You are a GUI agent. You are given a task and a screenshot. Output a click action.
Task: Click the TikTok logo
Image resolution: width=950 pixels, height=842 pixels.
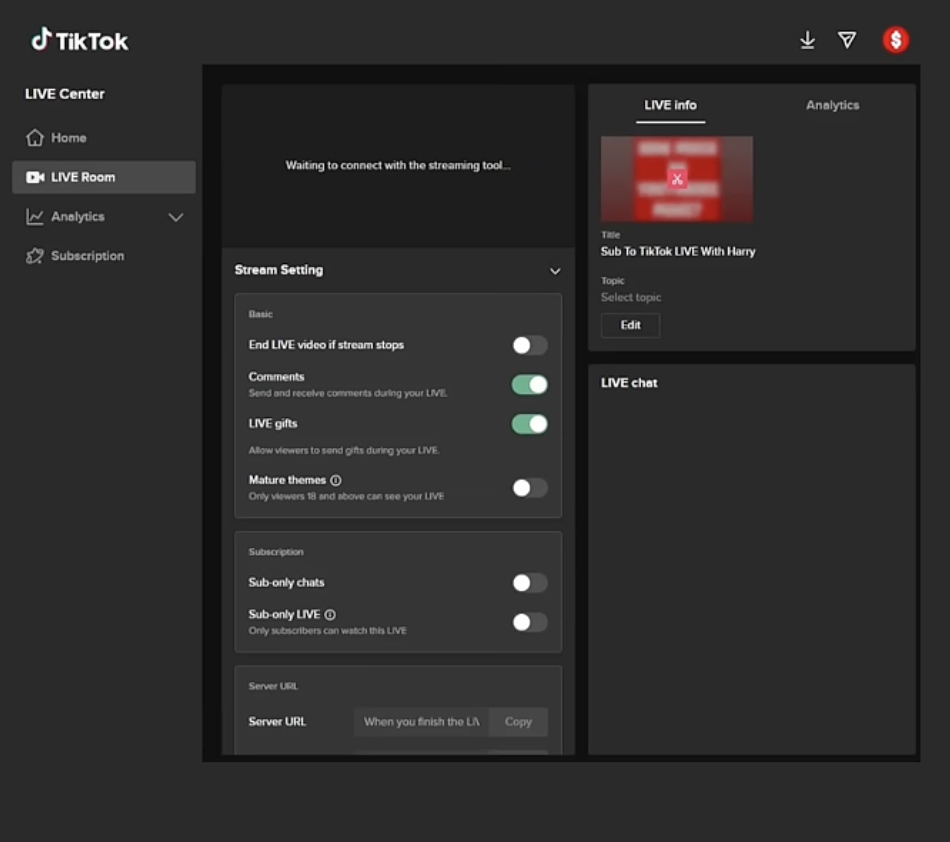pos(79,40)
